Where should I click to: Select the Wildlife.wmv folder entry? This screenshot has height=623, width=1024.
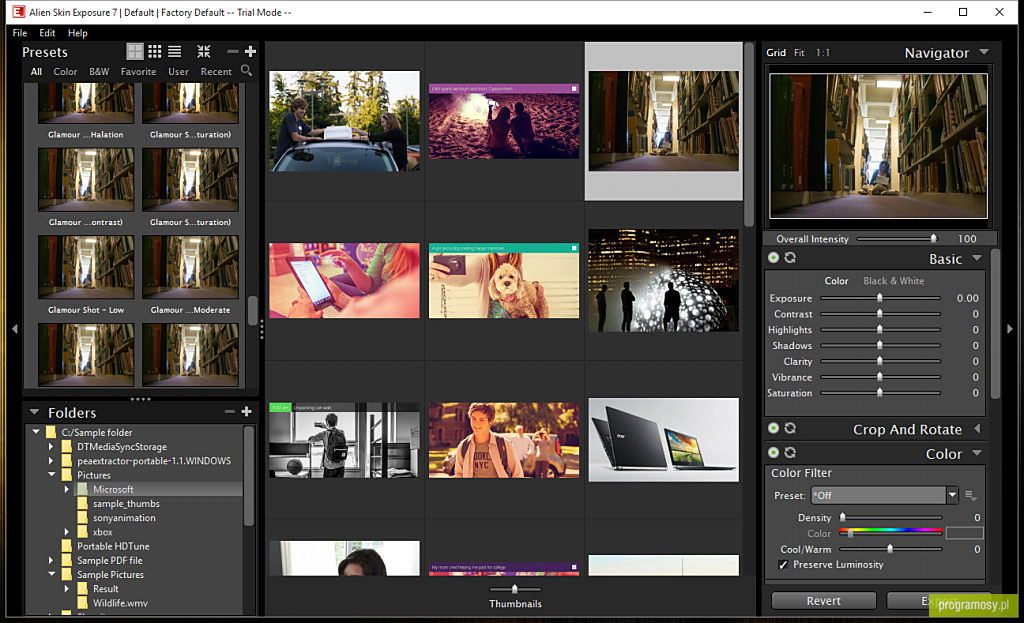coord(120,603)
